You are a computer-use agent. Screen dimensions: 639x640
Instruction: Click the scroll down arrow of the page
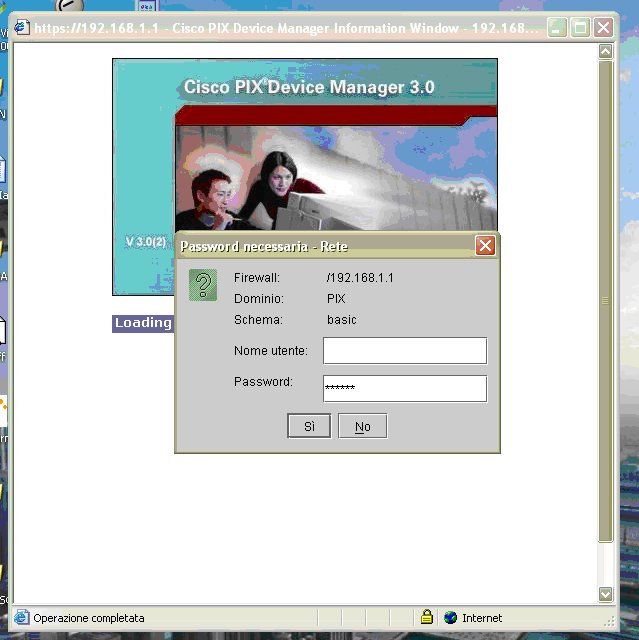click(606, 594)
